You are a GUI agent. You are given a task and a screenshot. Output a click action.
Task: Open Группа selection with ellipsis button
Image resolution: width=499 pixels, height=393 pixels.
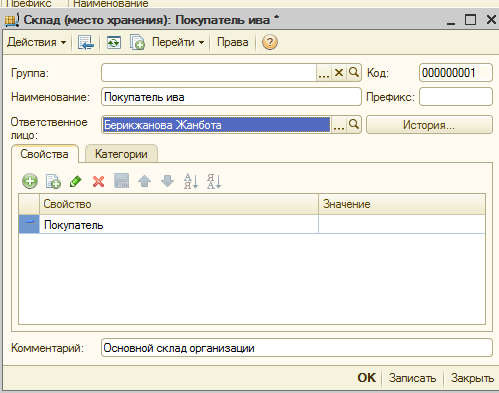324,73
